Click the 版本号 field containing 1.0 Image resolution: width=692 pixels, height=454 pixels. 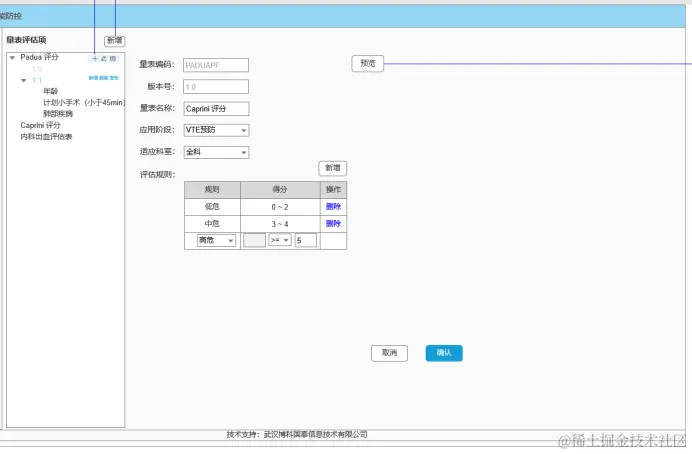pyautogui.click(x=216, y=86)
